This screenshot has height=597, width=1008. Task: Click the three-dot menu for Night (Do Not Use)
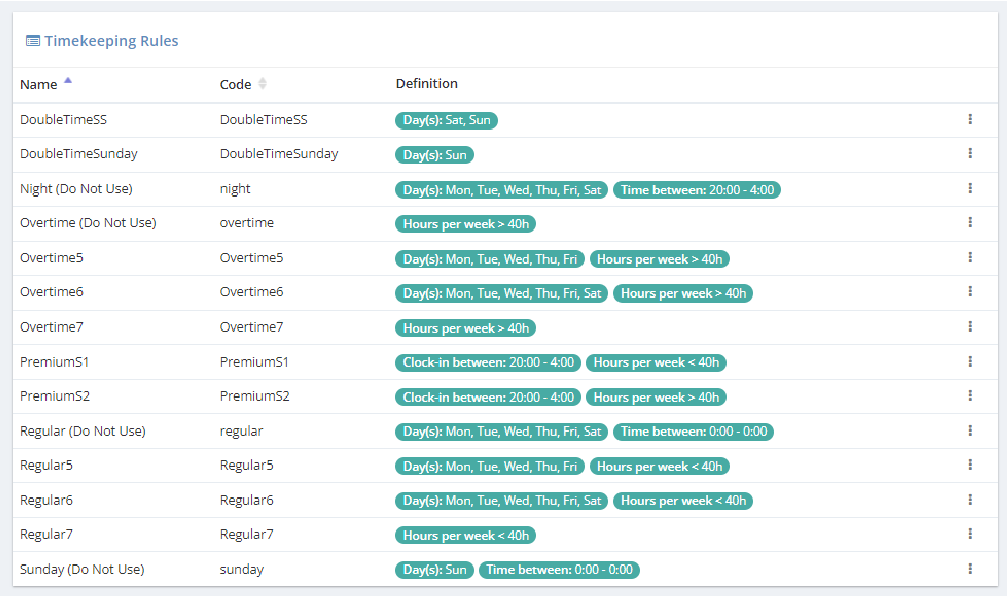[x=970, y=188]
